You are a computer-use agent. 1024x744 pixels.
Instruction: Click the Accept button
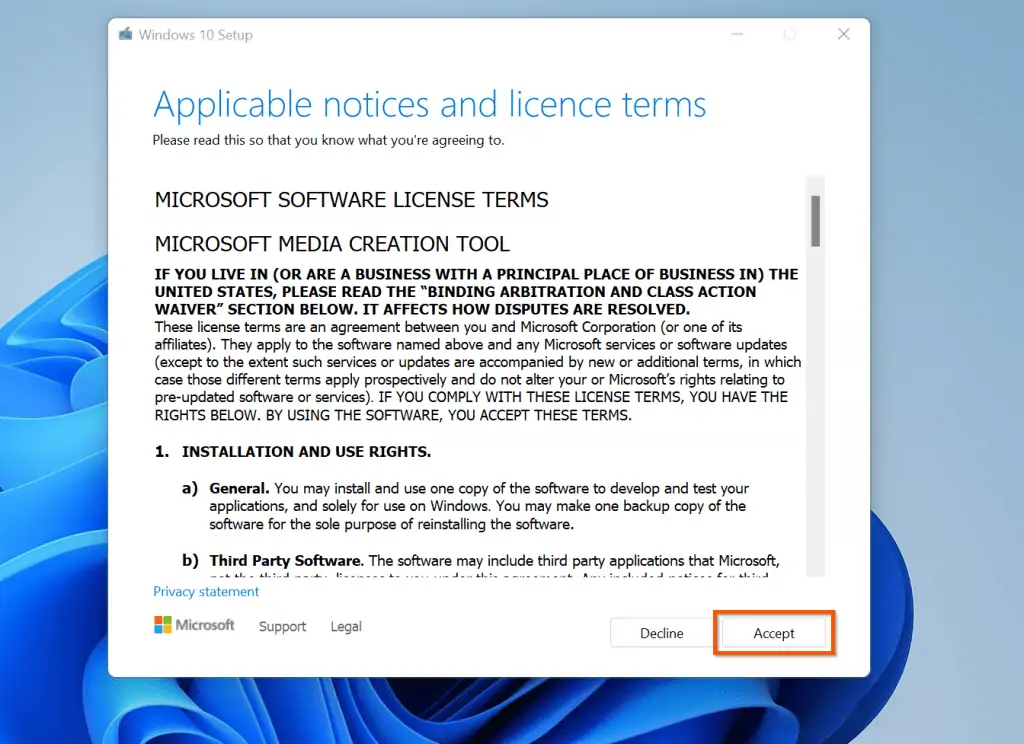pyautogui.click(x=774, y=633)
